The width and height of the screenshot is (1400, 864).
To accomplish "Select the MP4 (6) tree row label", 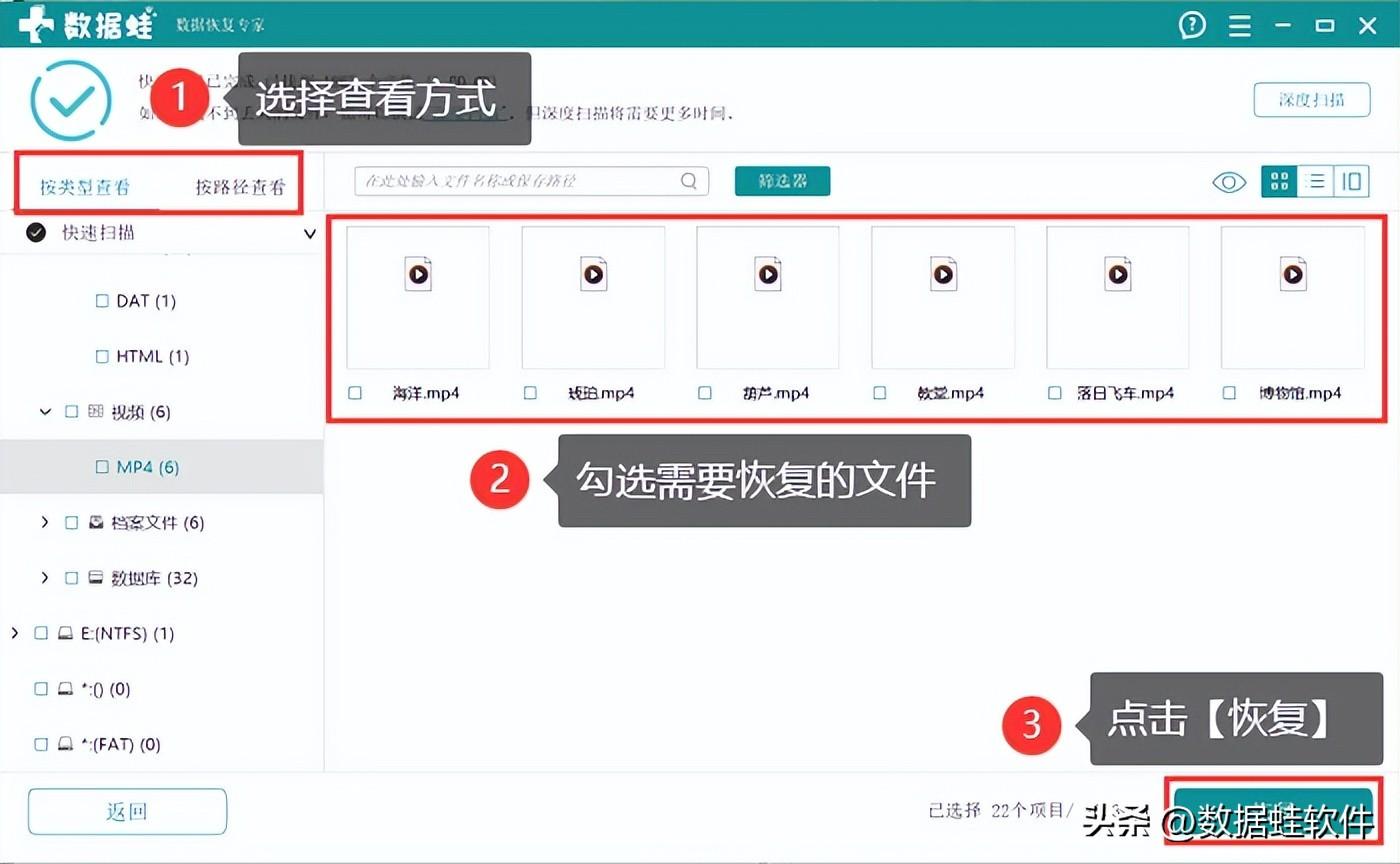I will click(x=148, y=467).
